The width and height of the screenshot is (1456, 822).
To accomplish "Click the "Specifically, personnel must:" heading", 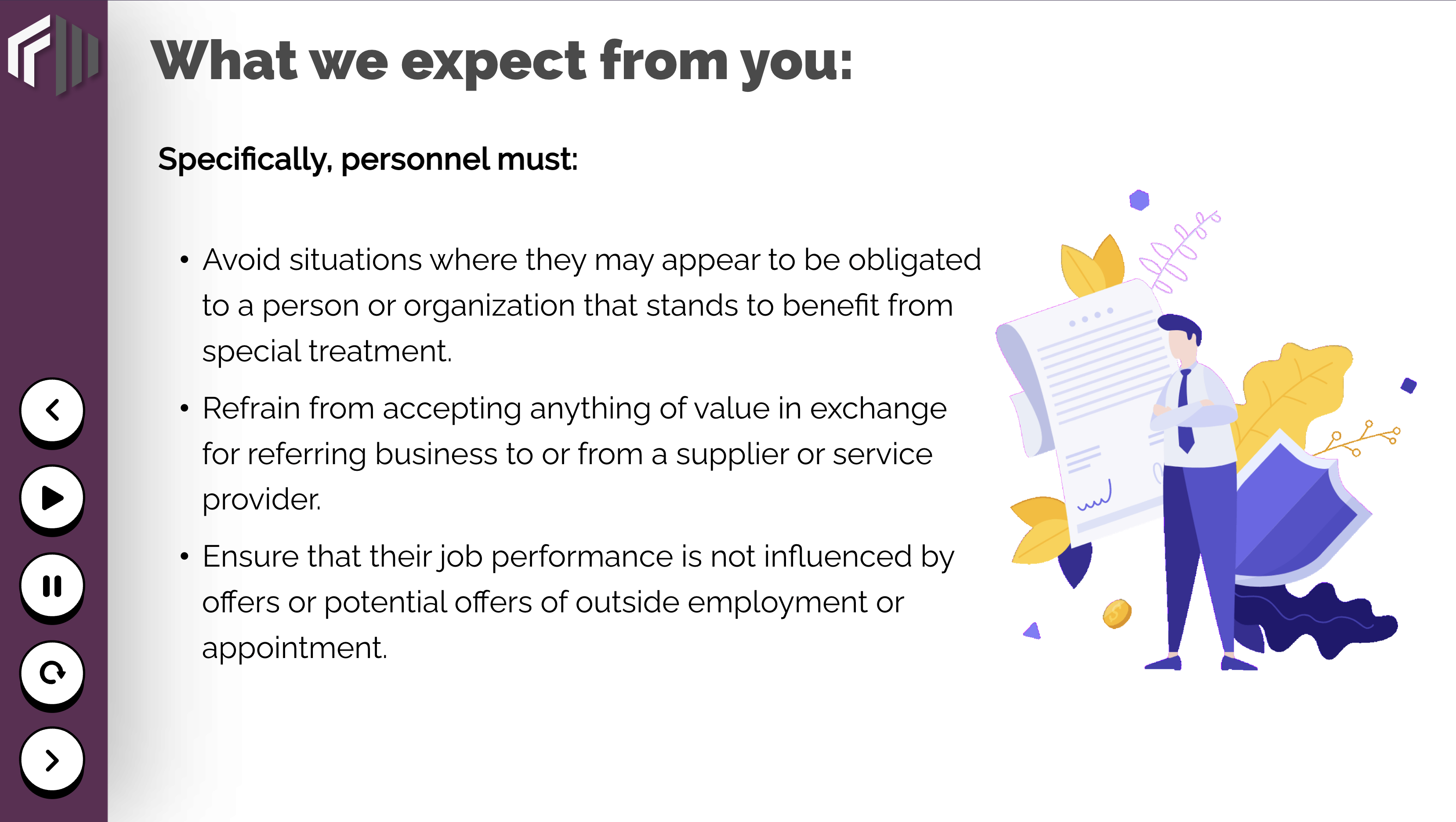I will [x=368, y=160].
